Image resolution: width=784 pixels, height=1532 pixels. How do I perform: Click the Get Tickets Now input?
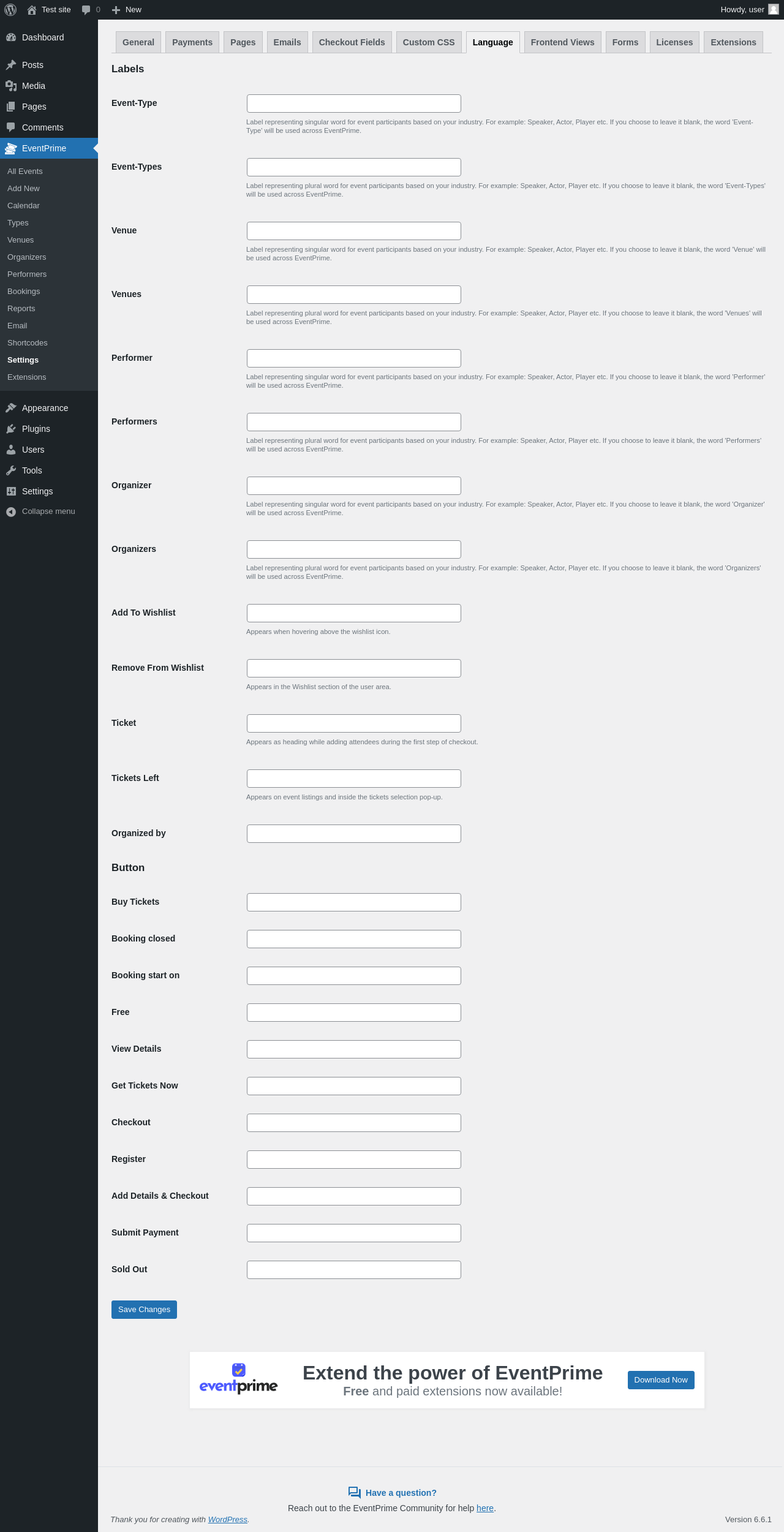(354, 1086)
